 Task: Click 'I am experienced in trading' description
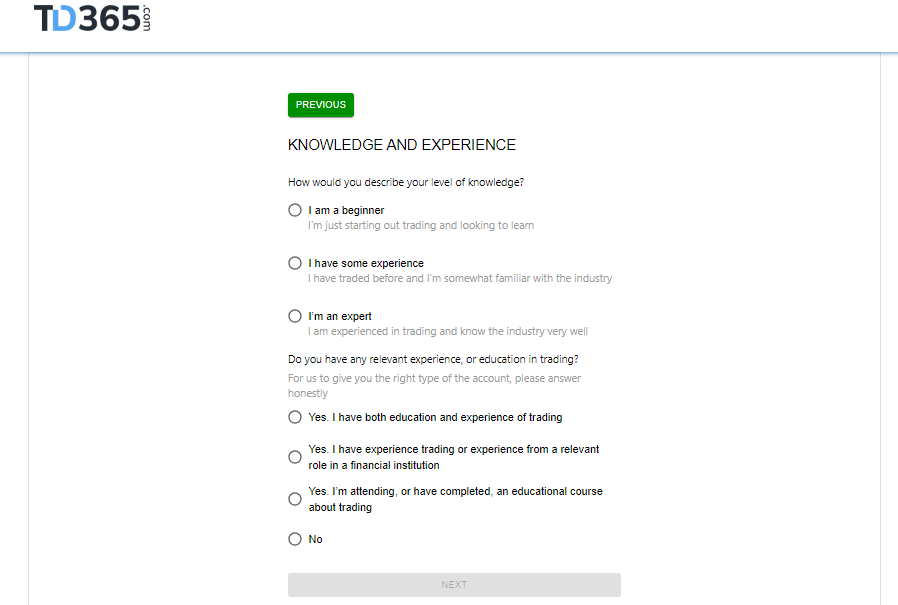[448, 331]
